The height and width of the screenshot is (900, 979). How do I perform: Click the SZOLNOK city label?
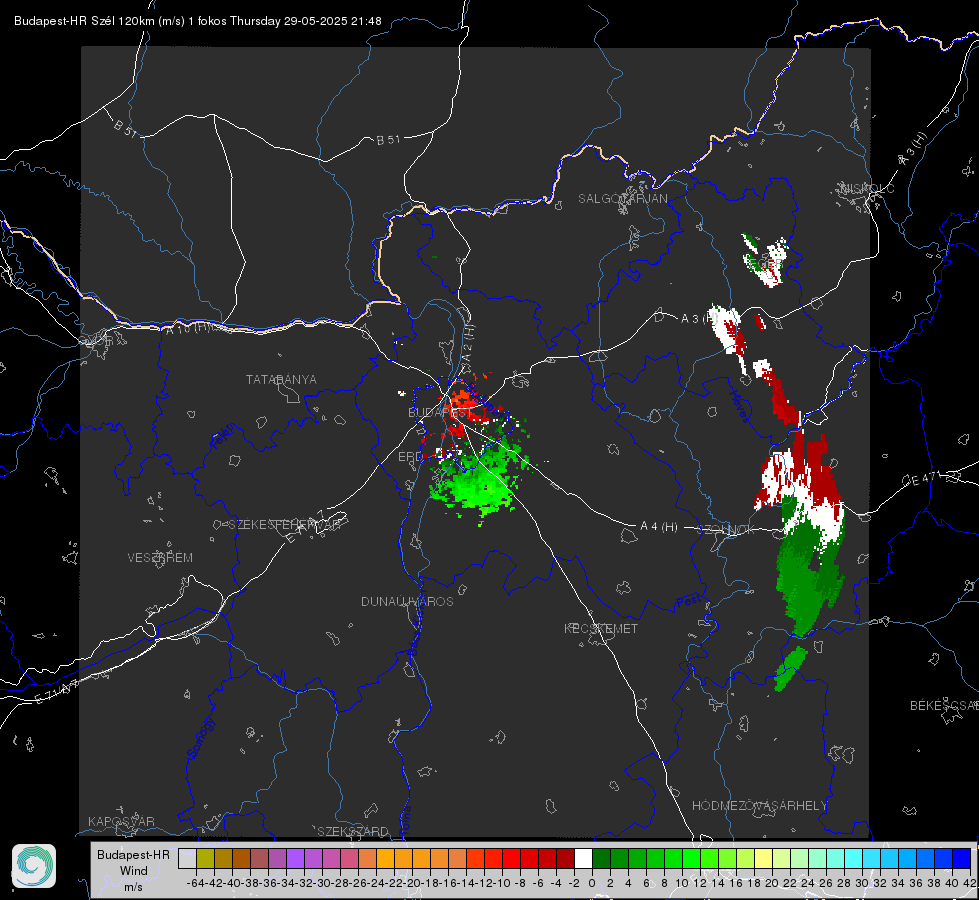[727, 530]
